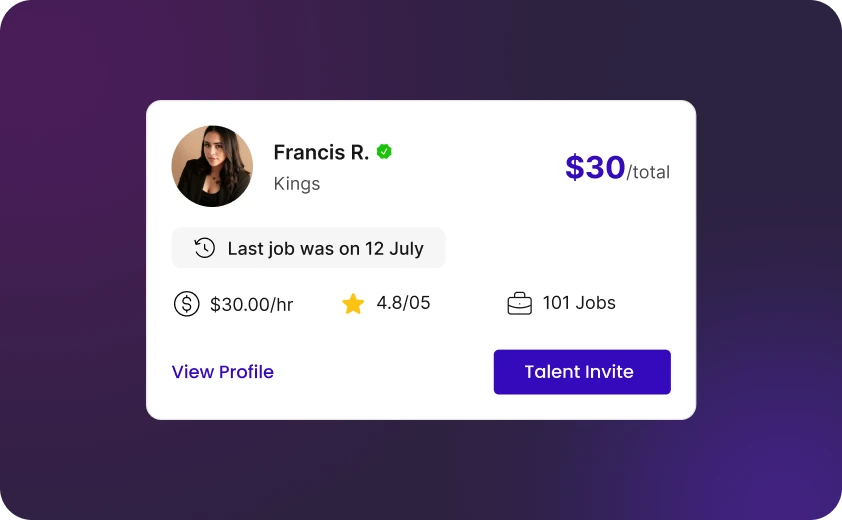Click the yellow star rating icon
The image size is (842, 520).
pos(353,304)
